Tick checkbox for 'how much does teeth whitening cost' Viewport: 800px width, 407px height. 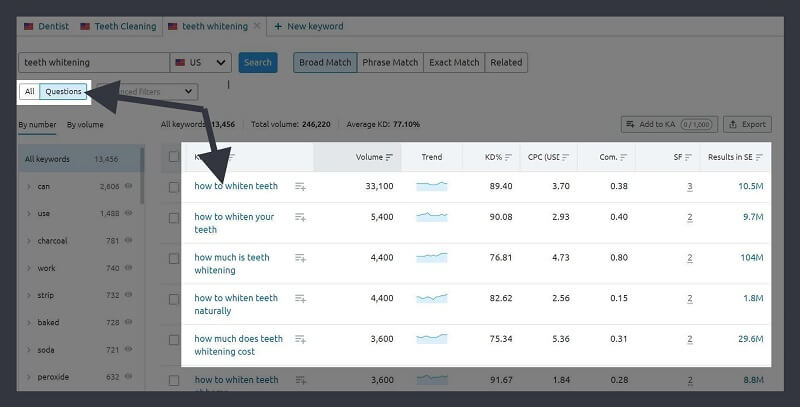(174, 340)
